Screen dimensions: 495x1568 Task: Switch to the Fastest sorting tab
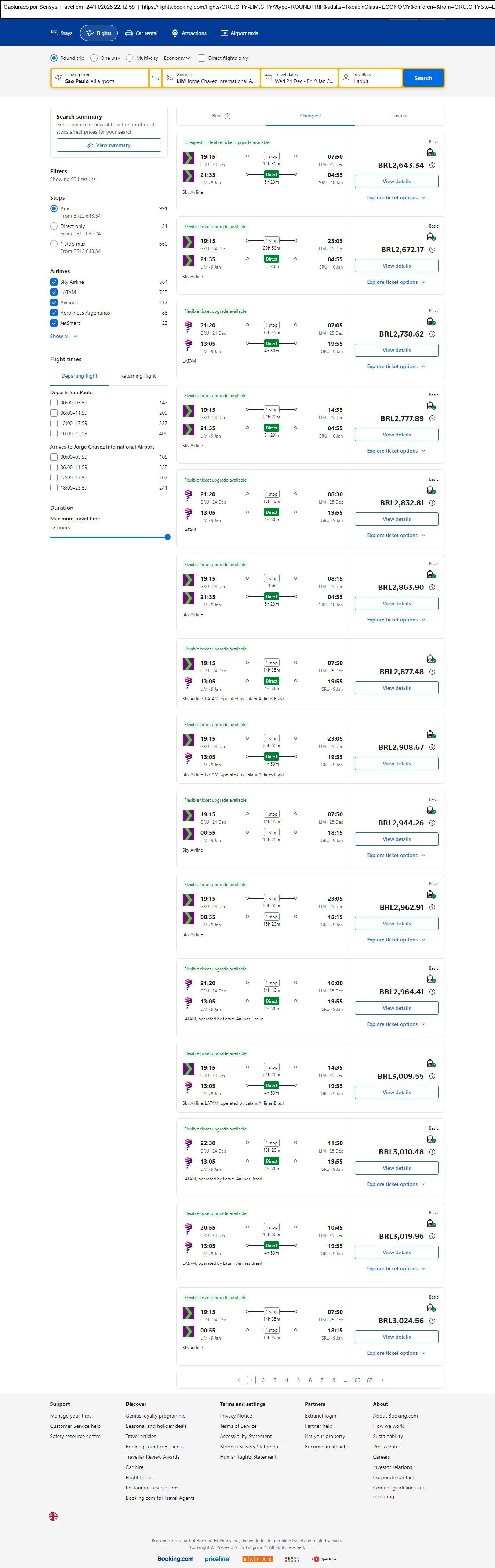pyautogui.click(x=399, y=116)
